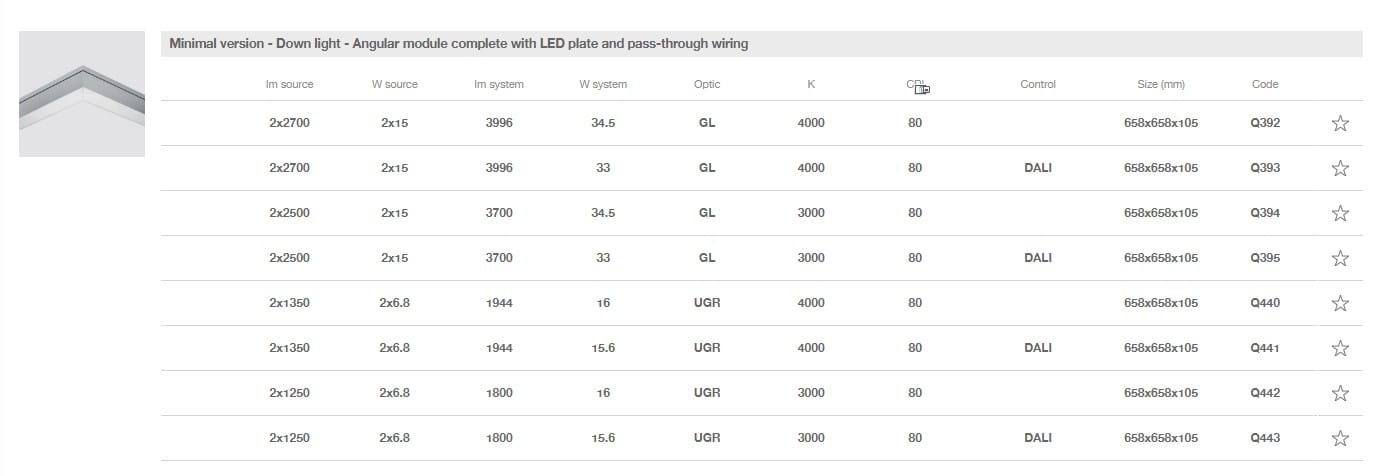The width and height of the screenshot is (1375, 476).
Task: Click the Minimal version Down light heading
Action: coord(459,44)
